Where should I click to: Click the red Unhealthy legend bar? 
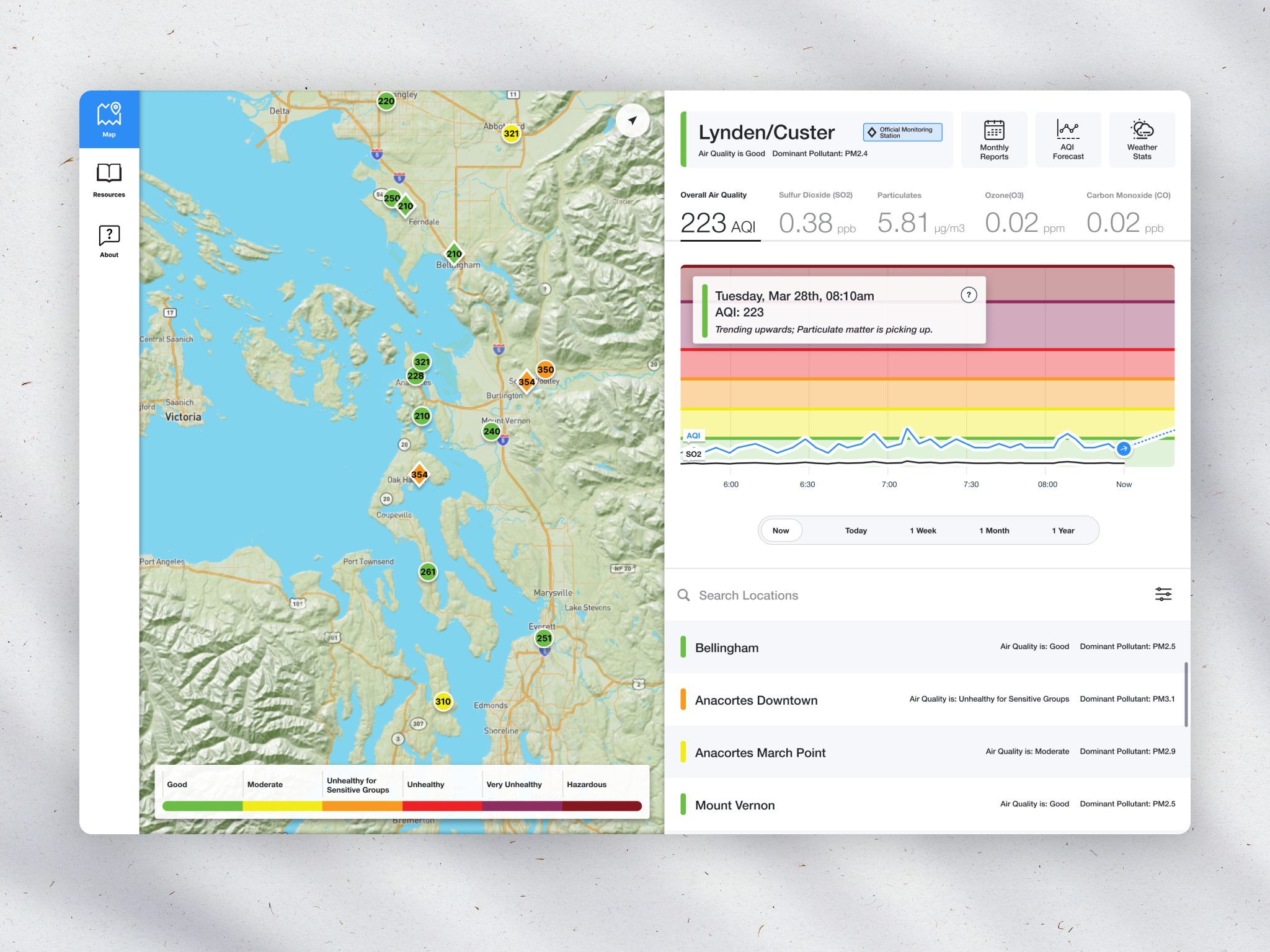pyautogui.click(x=442, y=806)
